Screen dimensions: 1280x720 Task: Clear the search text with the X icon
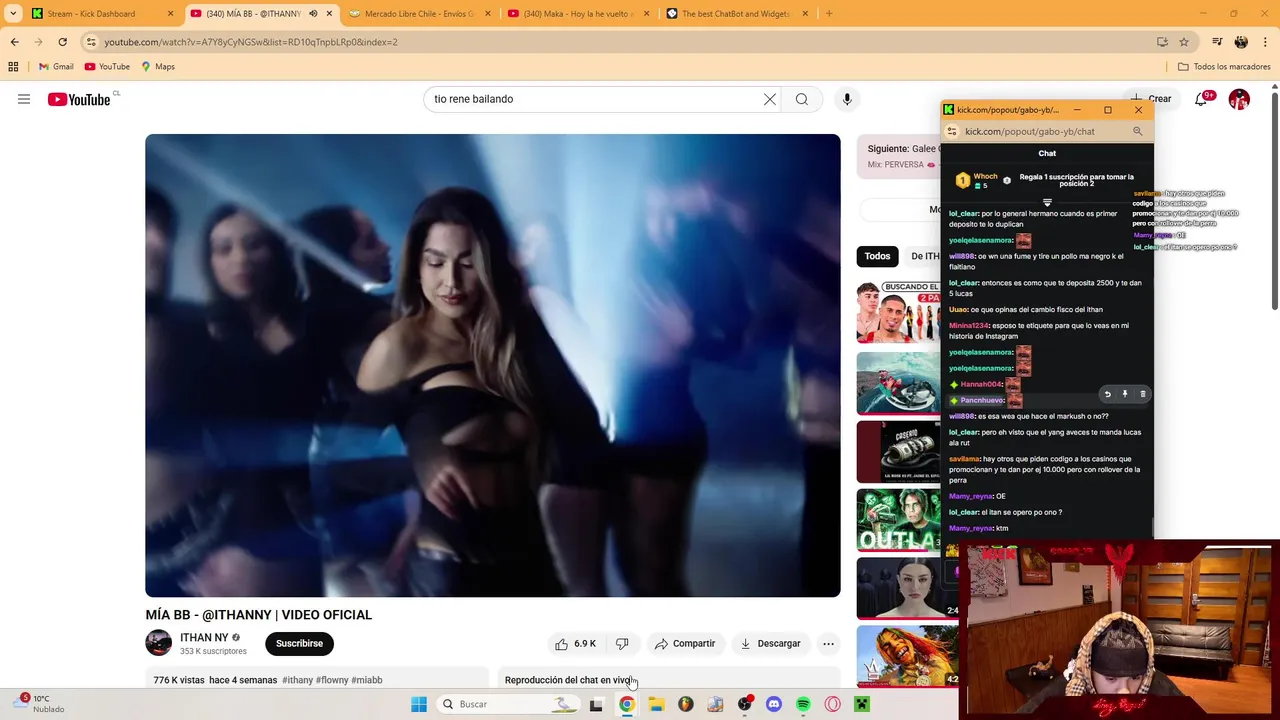click(770, 99)
